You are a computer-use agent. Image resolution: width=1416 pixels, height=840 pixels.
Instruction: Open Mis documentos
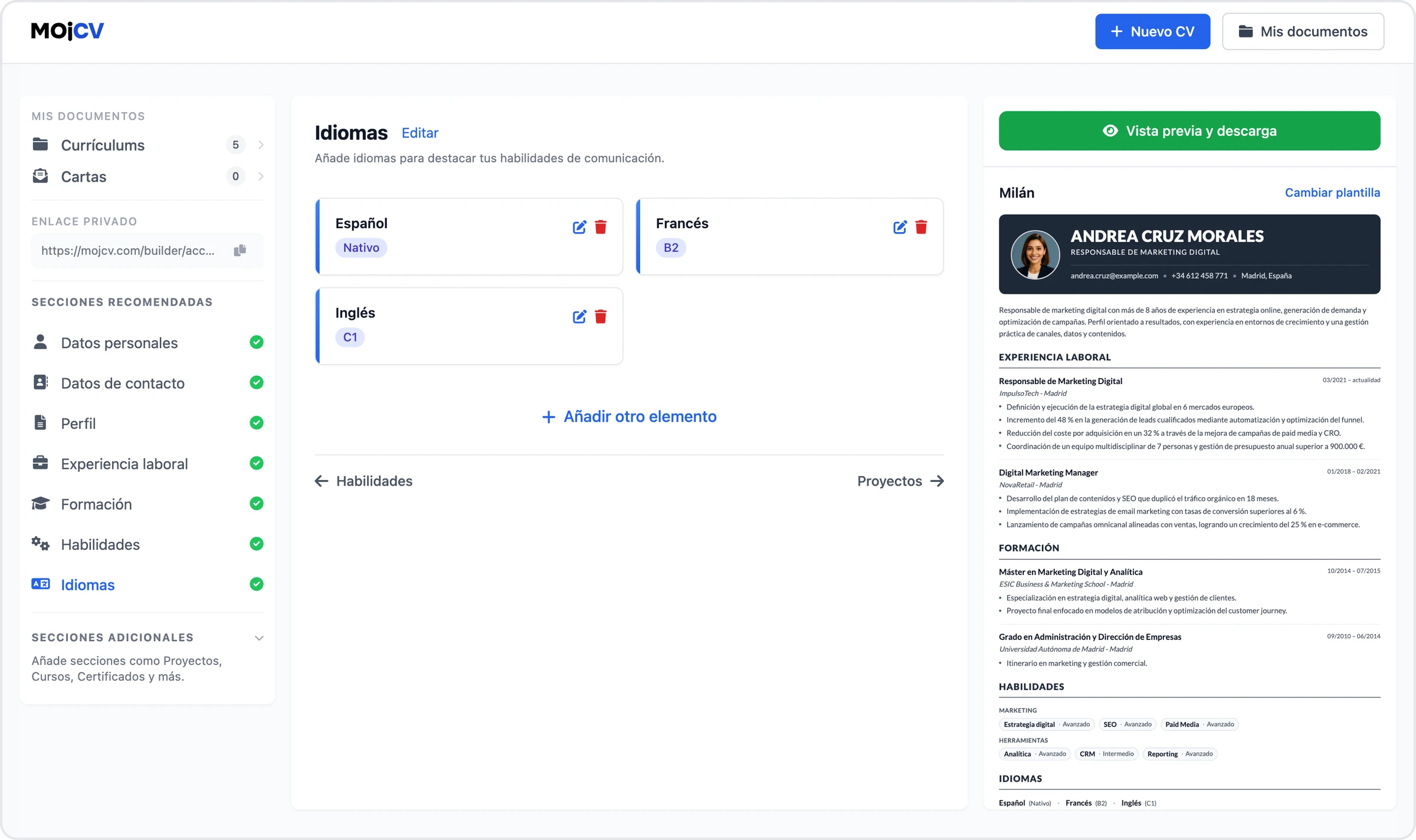point(1303,31)
